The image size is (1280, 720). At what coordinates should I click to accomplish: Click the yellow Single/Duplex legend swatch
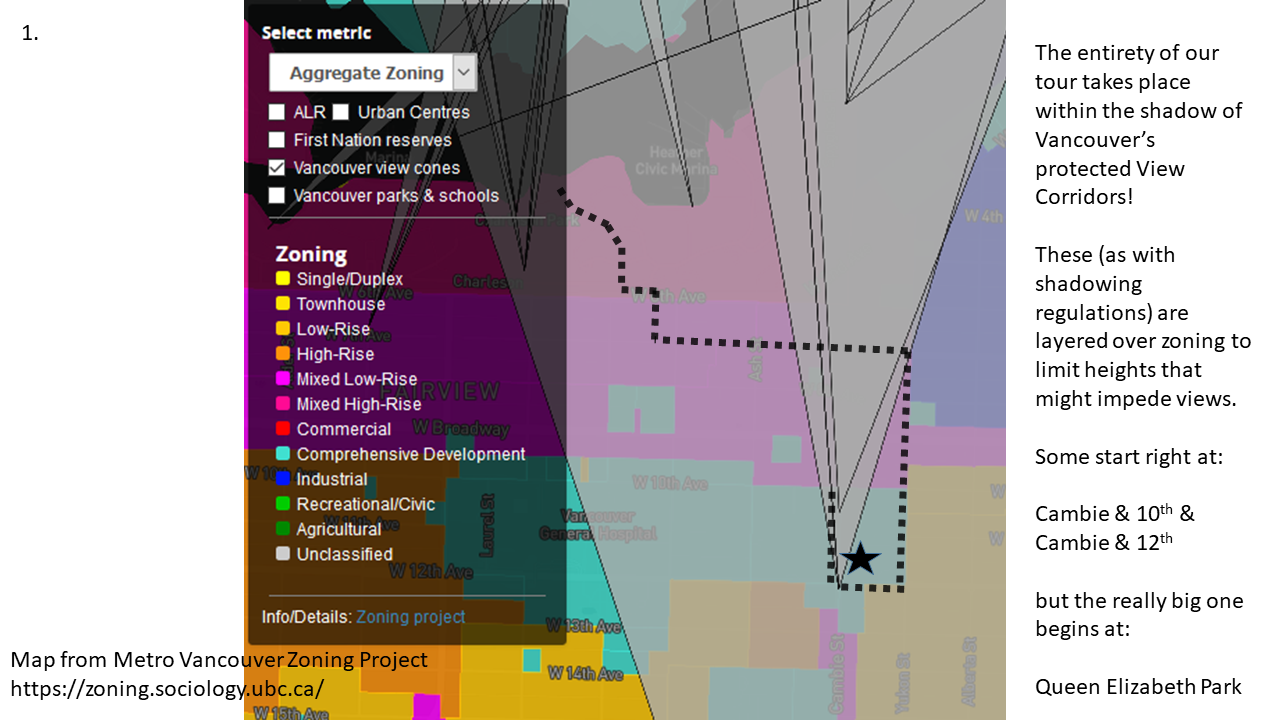283,279
